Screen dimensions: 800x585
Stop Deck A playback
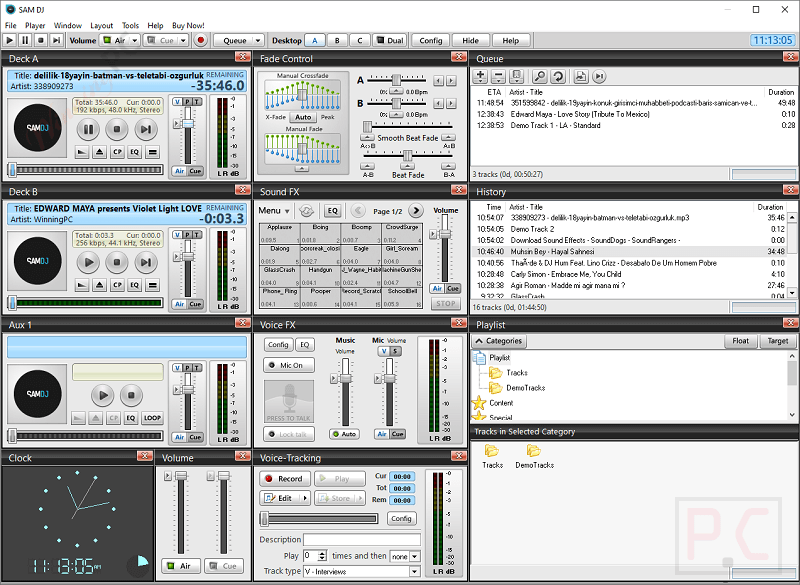117,130
